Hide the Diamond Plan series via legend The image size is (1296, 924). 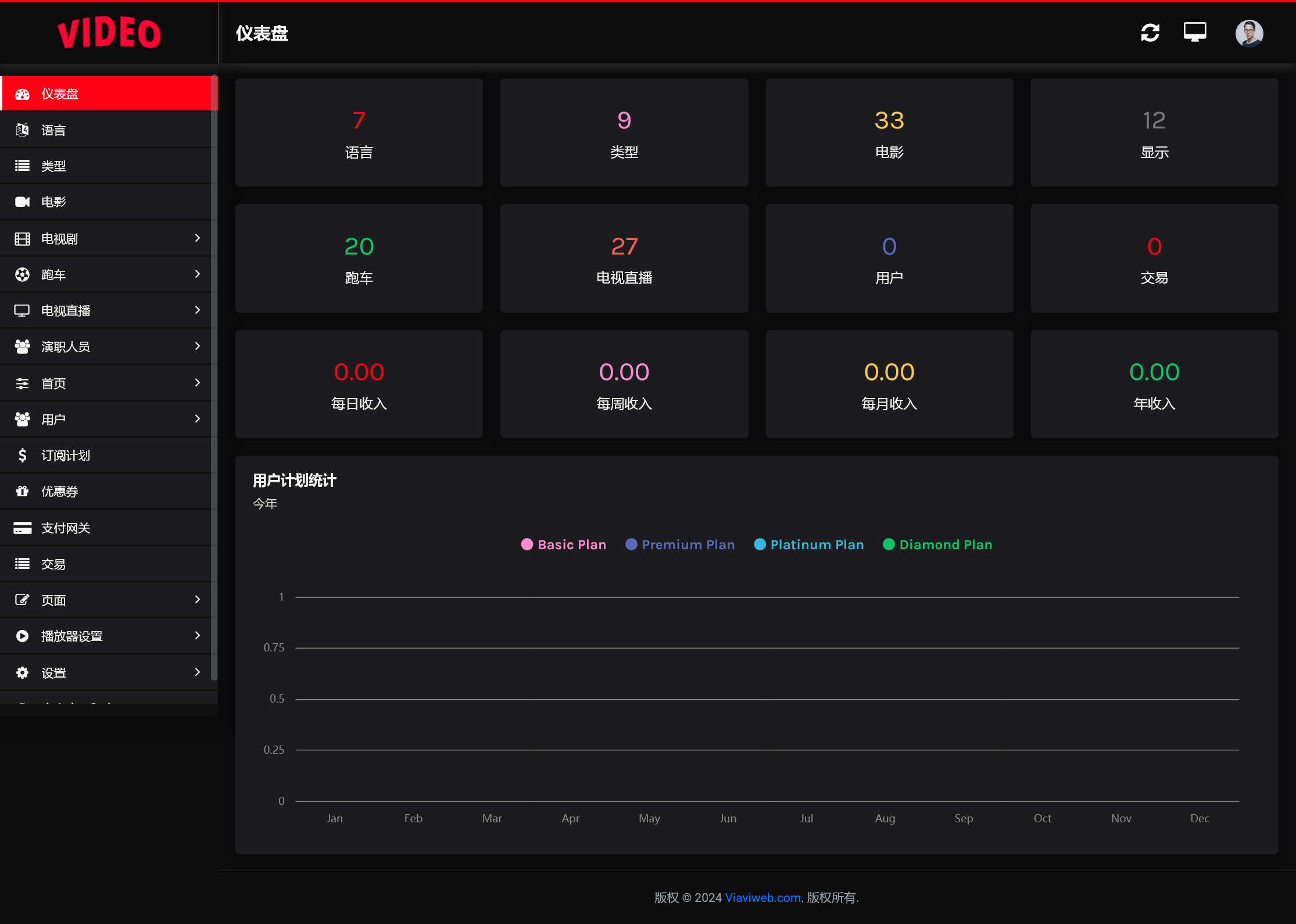point(945,545)
